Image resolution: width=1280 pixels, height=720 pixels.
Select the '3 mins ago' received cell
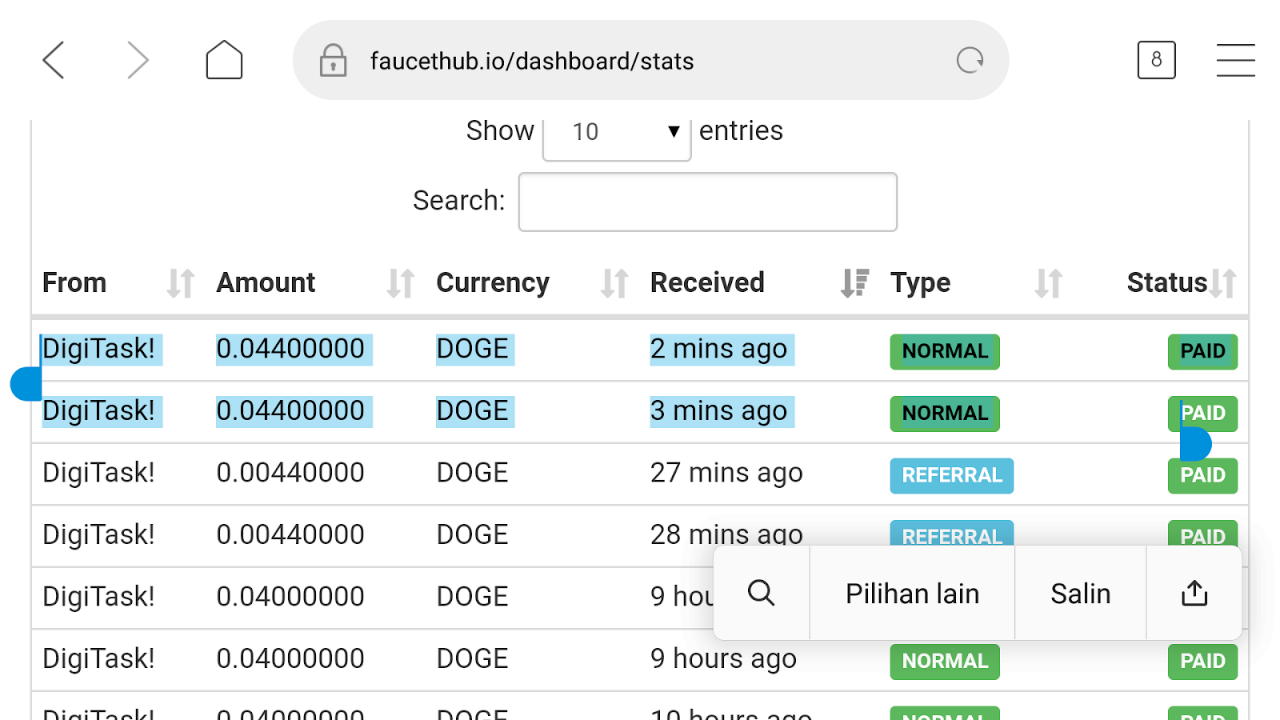tap(719, 411)
